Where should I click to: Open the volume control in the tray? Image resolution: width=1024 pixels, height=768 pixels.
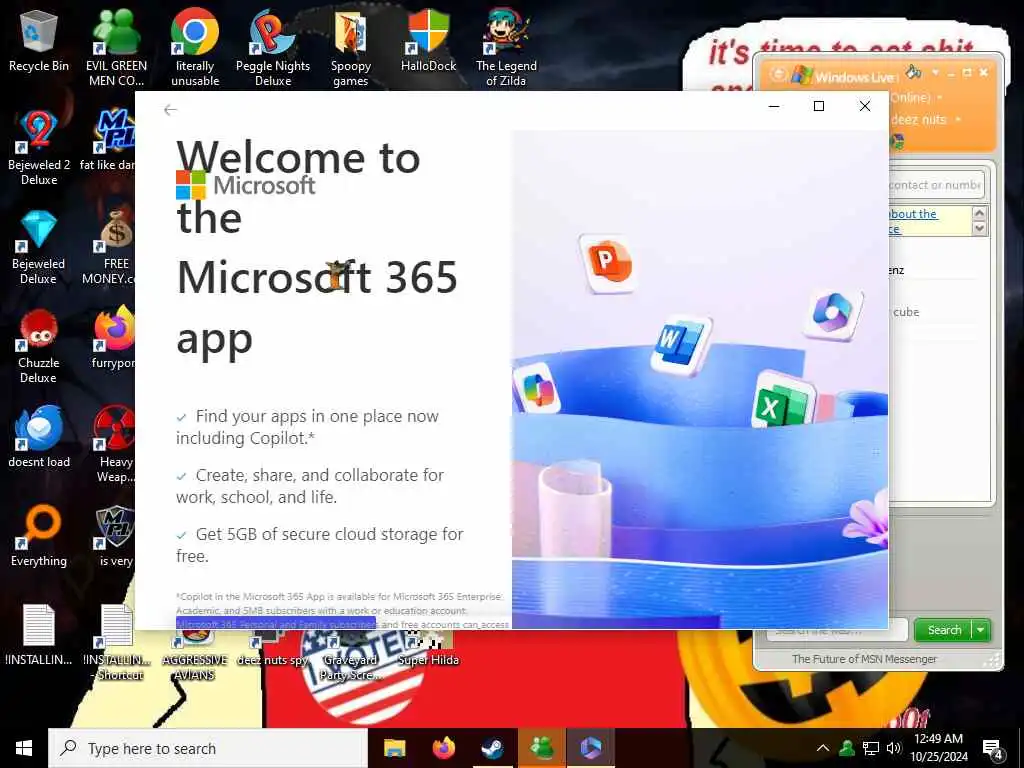[x=893, y=748]
